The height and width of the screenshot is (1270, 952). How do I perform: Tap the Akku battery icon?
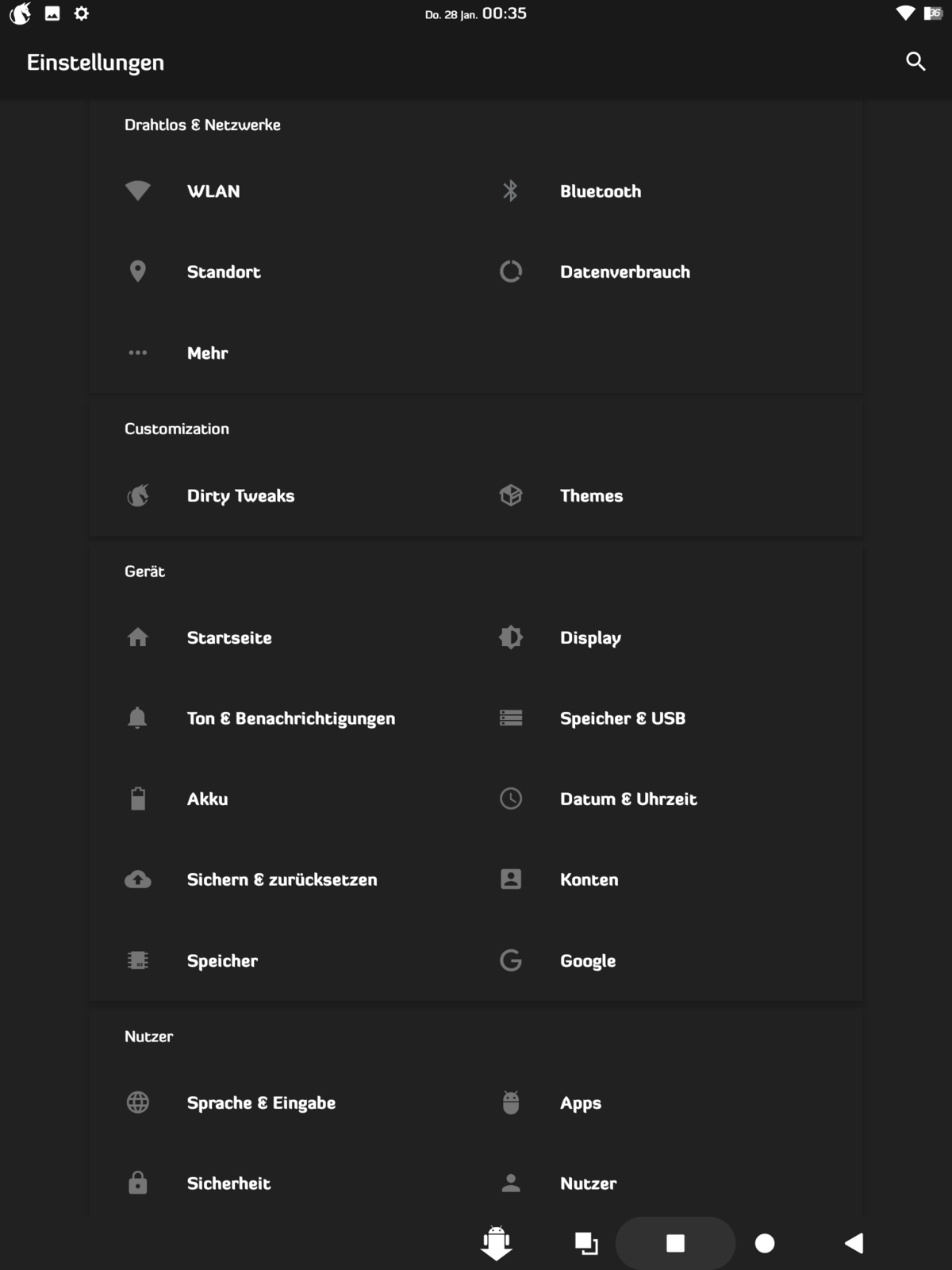point(138,799)
